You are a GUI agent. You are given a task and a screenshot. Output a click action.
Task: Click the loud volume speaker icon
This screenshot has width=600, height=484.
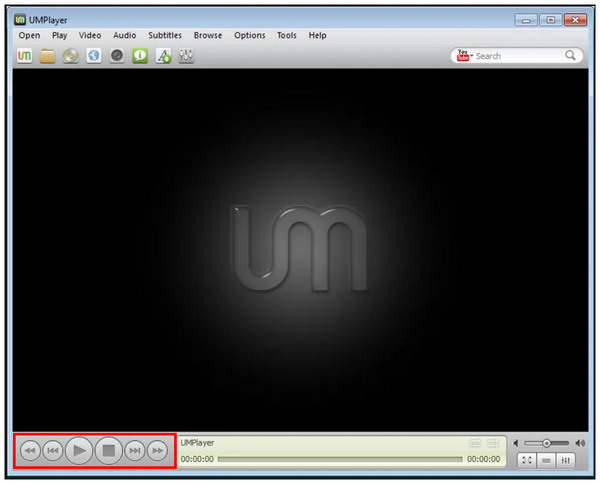[x=580, y=443]
